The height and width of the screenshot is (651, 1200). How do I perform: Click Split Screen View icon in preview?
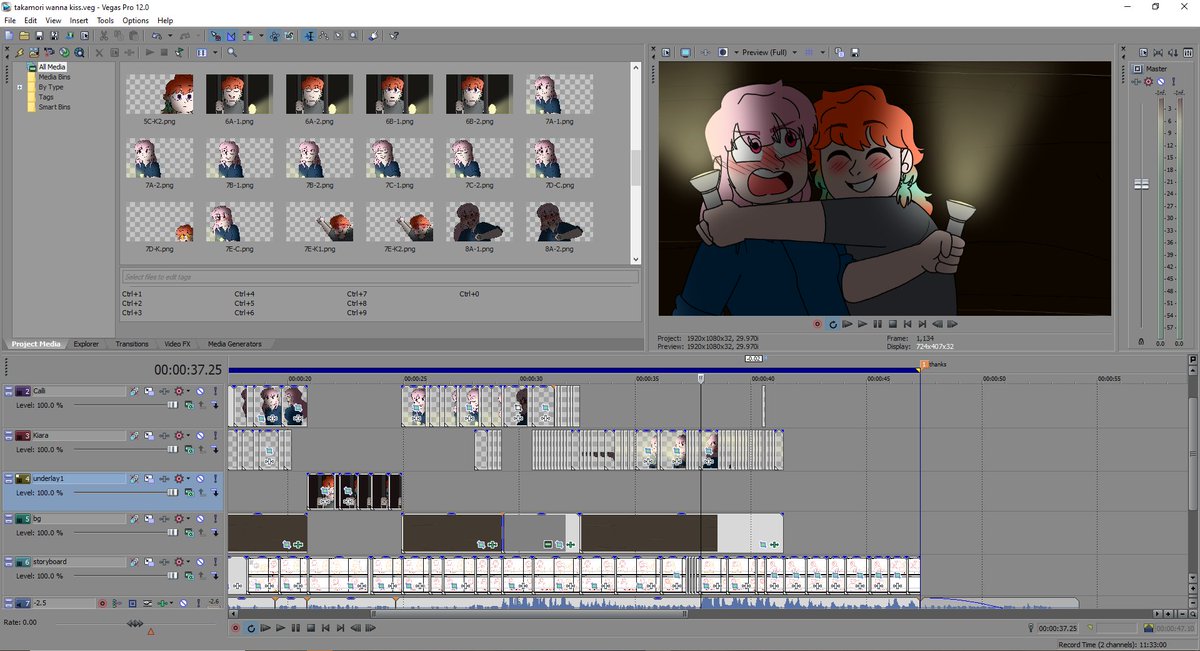[723, 52]
